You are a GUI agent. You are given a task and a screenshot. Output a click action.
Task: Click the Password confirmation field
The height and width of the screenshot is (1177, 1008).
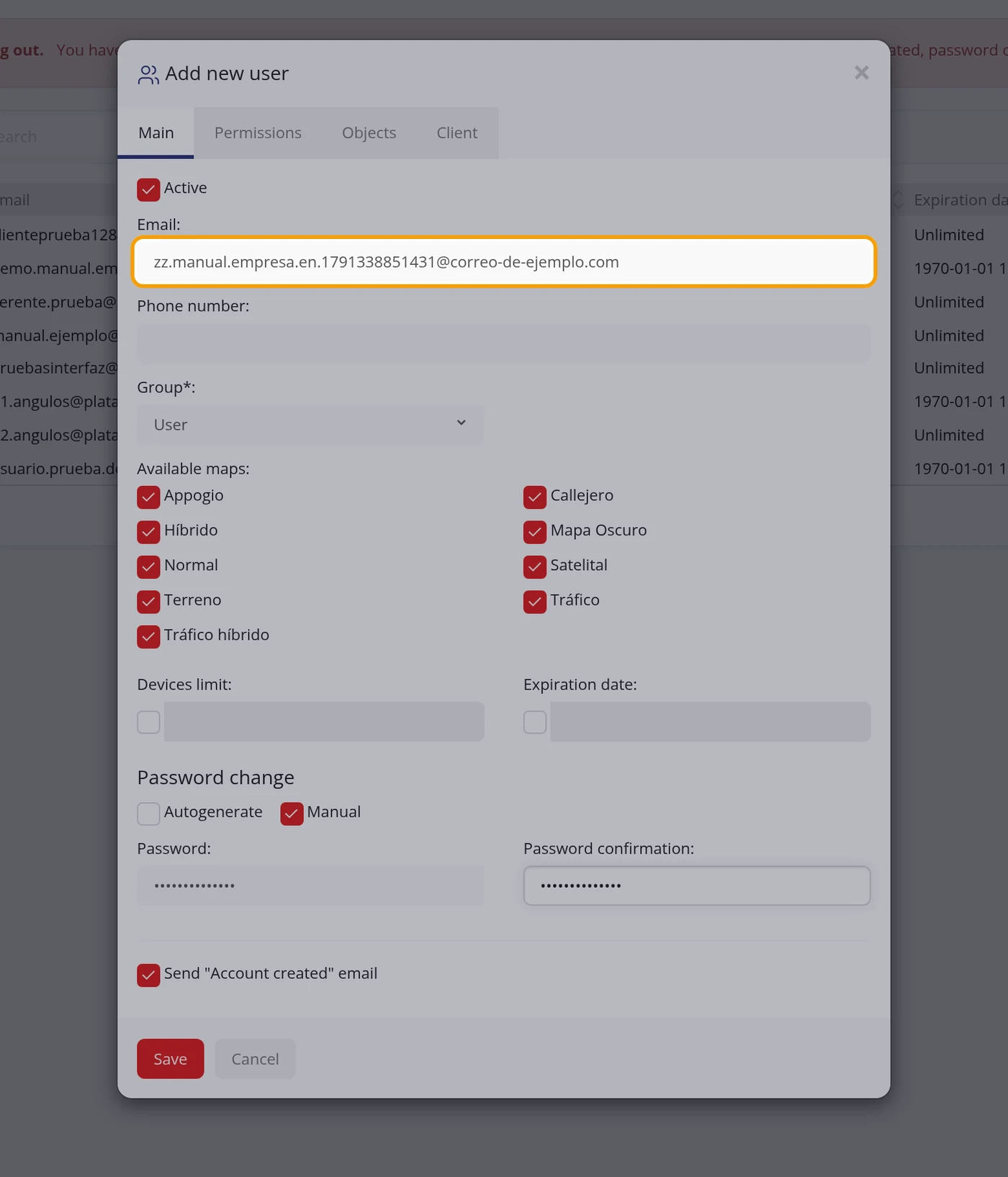coord(697,885)
